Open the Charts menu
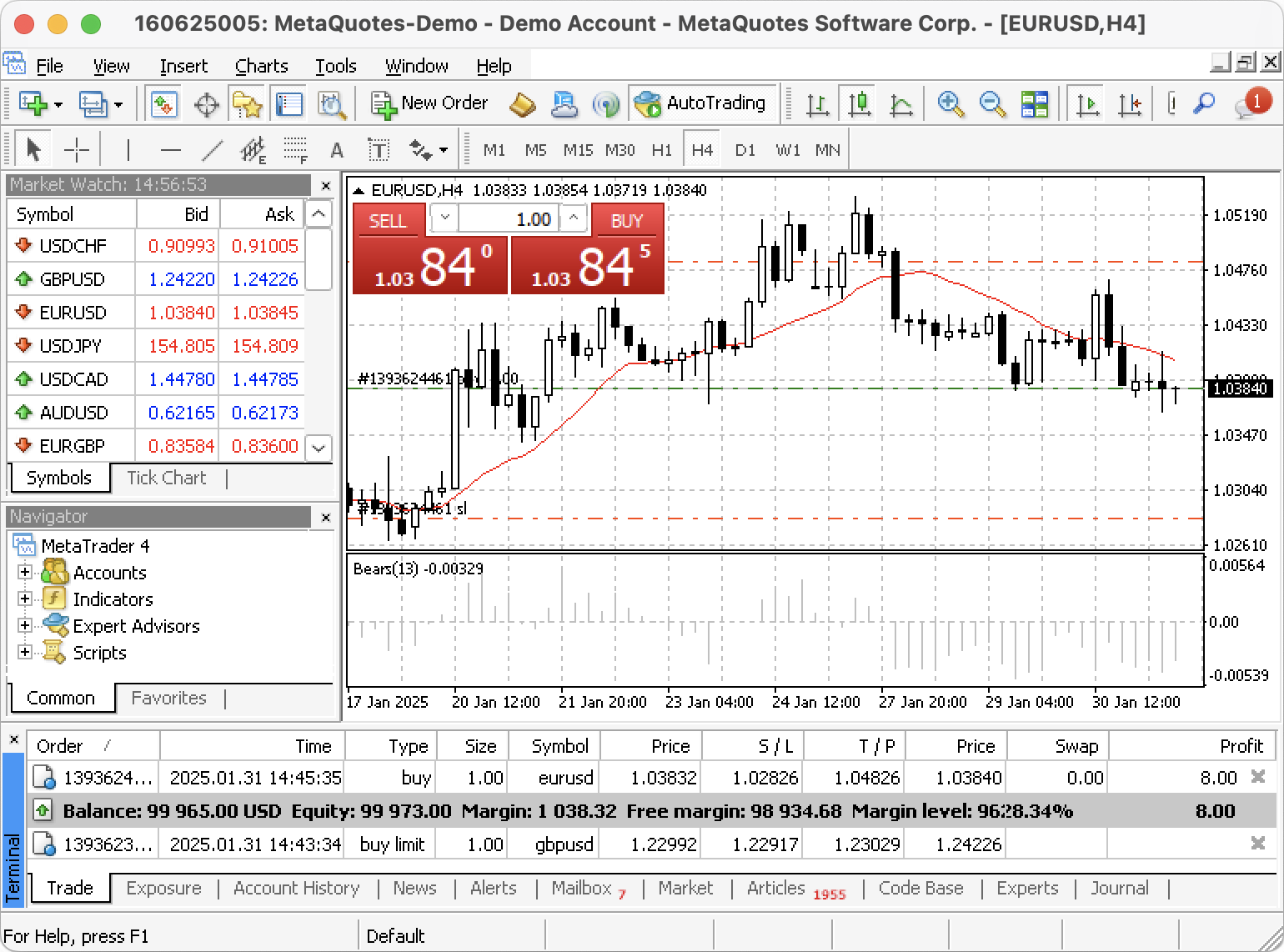Image resolution: width=1284 pixels, height=952 pixels. (262, 66)
